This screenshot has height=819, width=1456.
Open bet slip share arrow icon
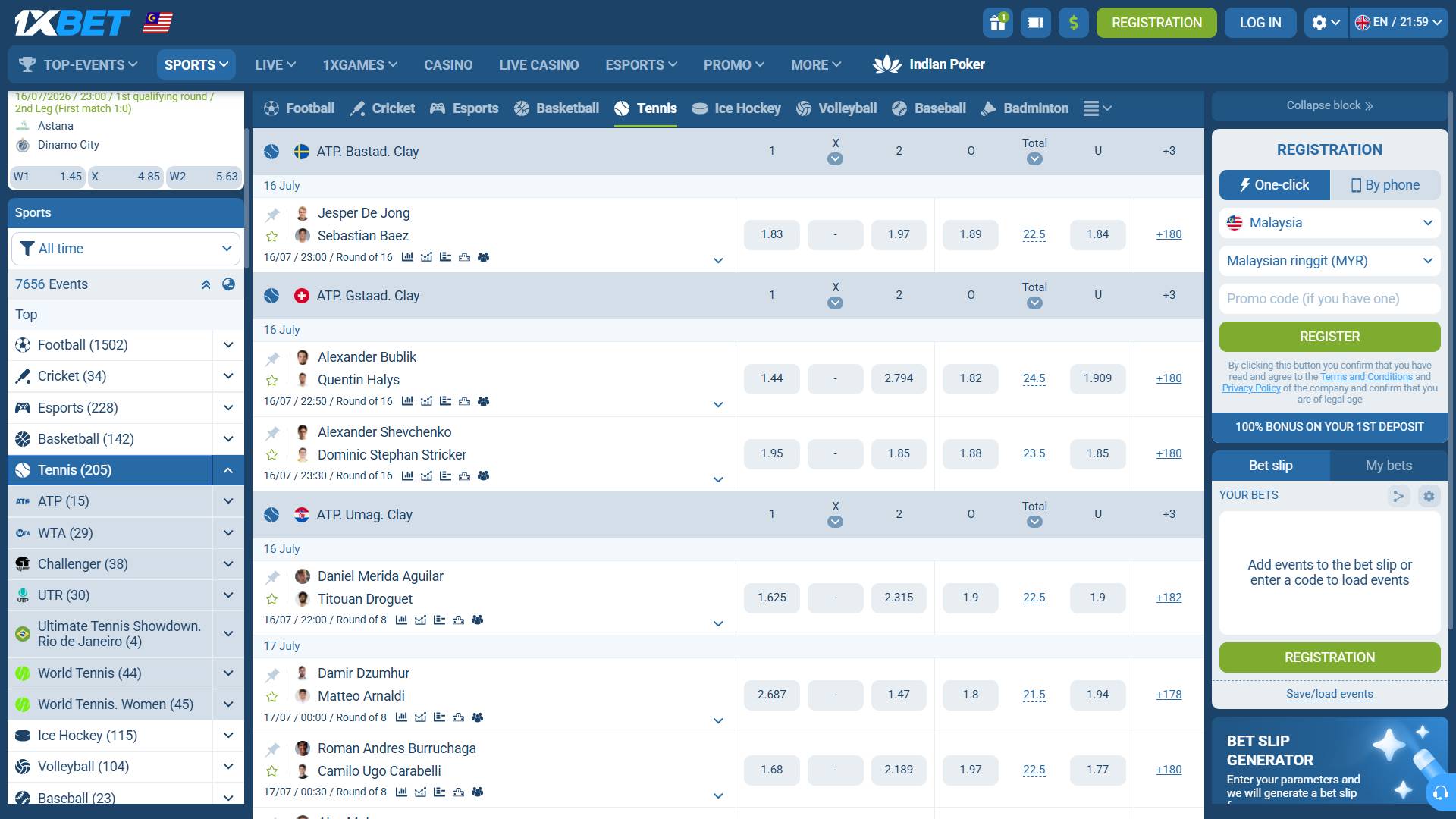point(1398,496)
